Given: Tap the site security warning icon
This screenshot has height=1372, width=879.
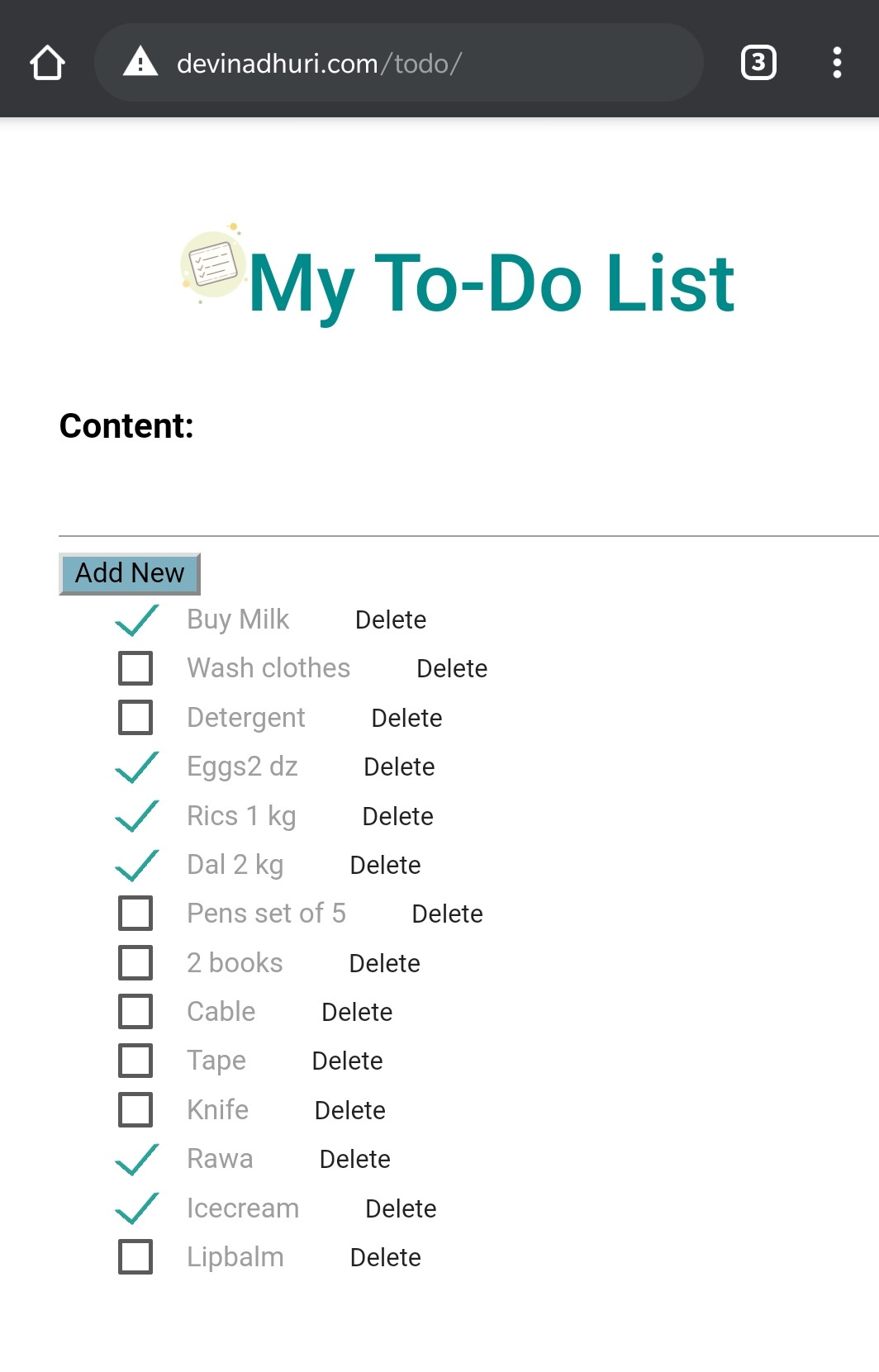Looking at the screenshot, I should 140,62.
